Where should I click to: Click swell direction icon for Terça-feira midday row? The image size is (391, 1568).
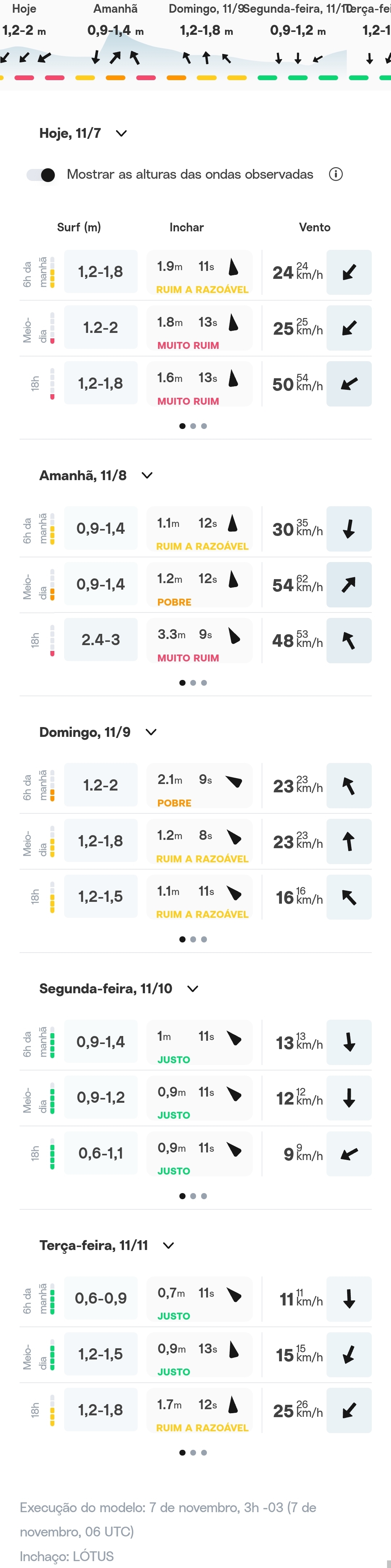click(233, 1349)
